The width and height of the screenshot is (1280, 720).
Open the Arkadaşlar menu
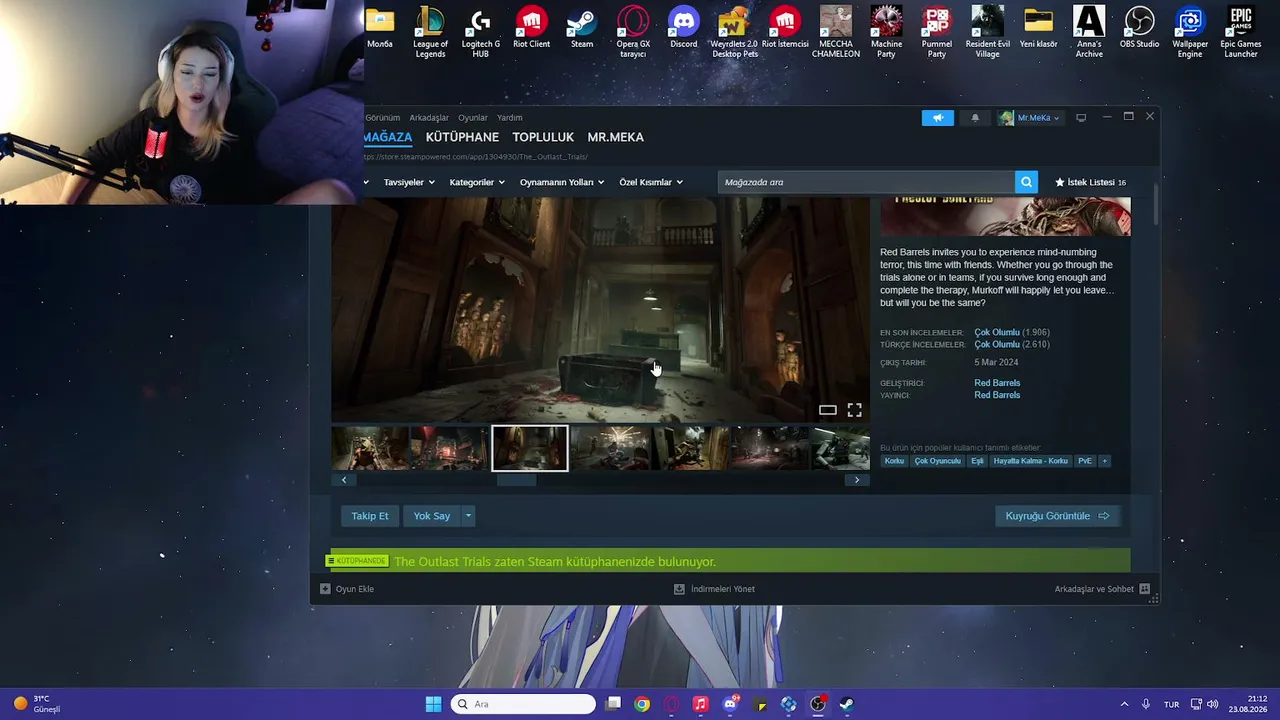pyautogui.click(x=429, y=118)
